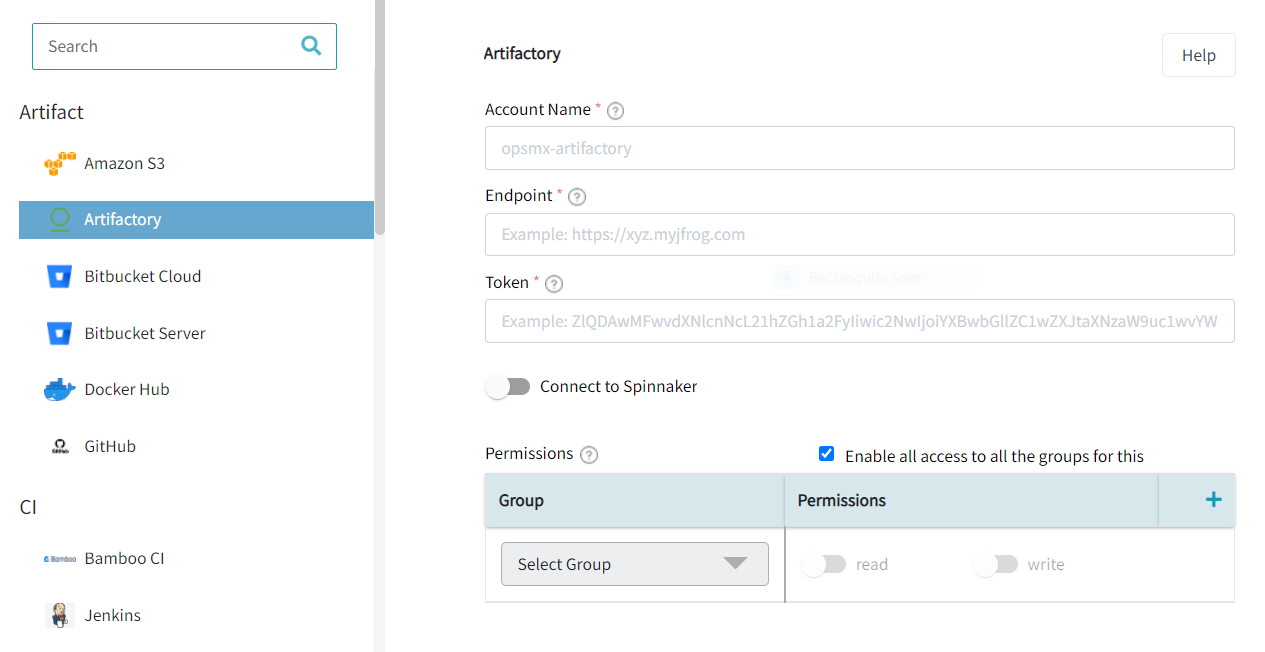Click the Bitbucket Server icon
The image size is (1265, 652).
[x=60, y=332]
